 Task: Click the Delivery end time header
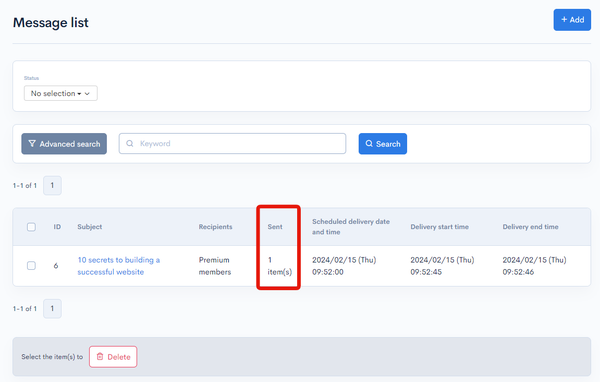point(530,227)
